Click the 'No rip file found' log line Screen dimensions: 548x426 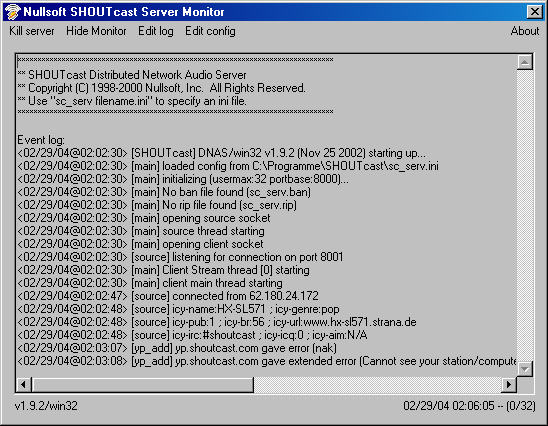pos(157,205)
